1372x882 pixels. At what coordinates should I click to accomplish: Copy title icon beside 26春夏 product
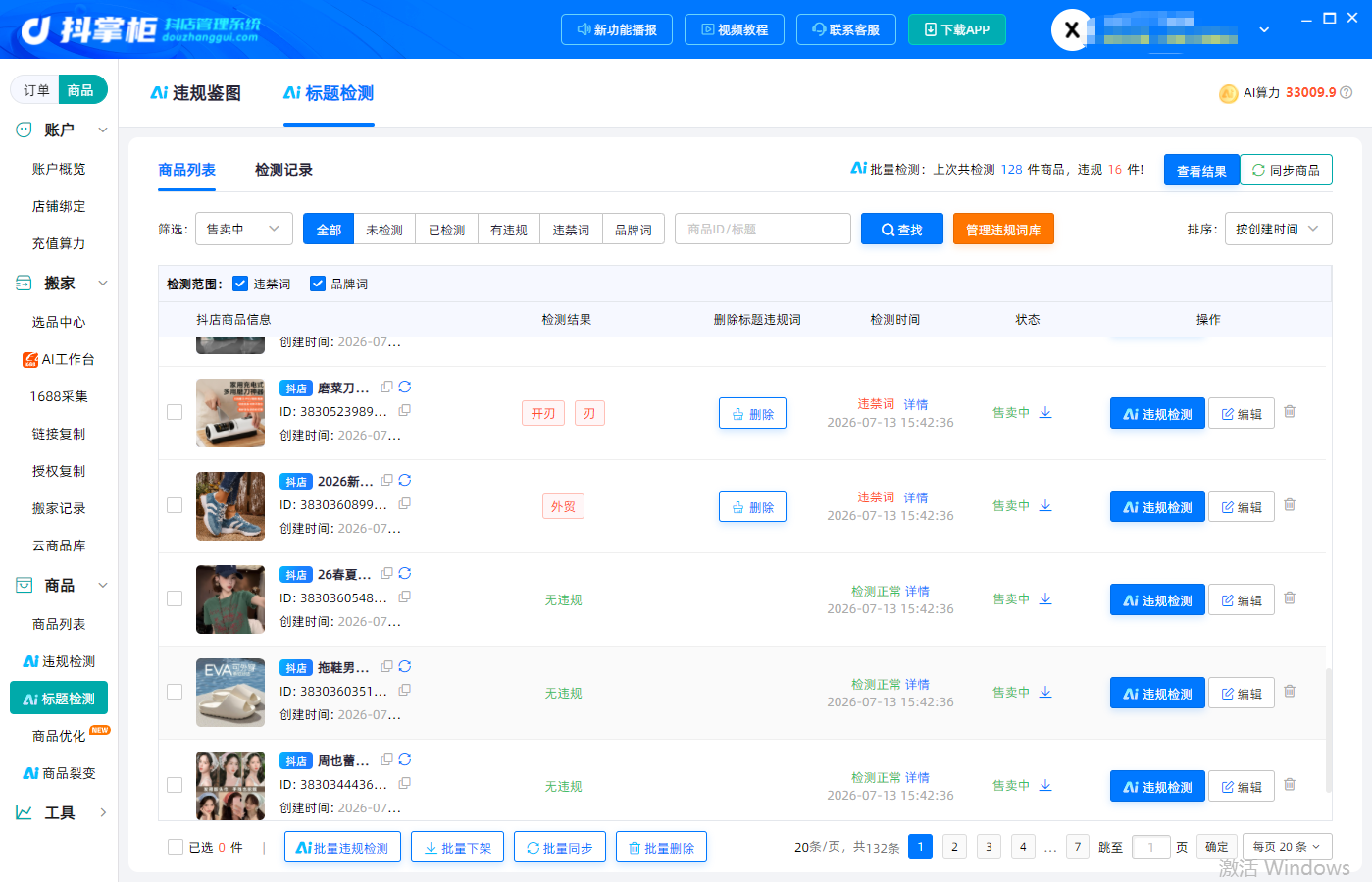(387, 573)
